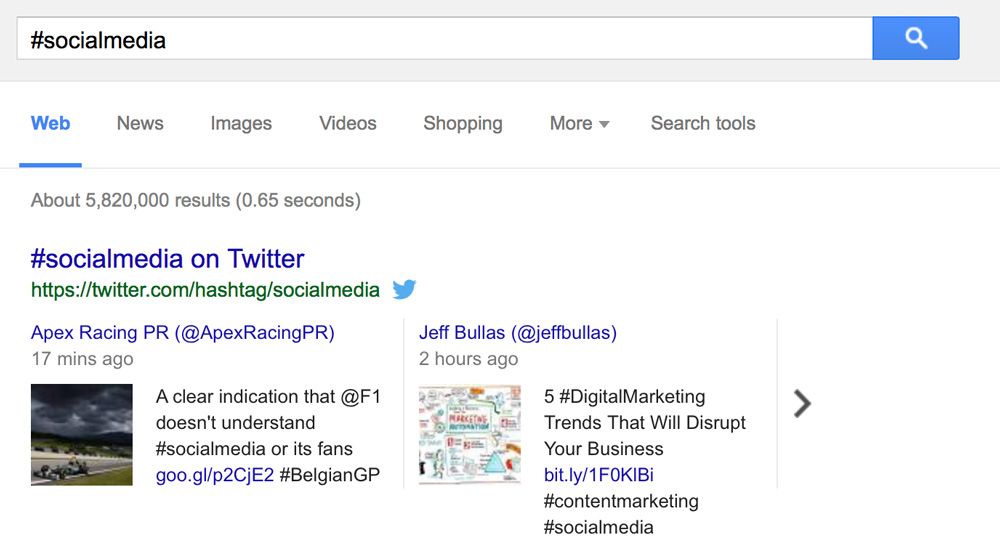Image resolution: width=1000 pixels, height=555 pixels.
Task: Focus the #socialmedia search input field
Action: (445, 38)
